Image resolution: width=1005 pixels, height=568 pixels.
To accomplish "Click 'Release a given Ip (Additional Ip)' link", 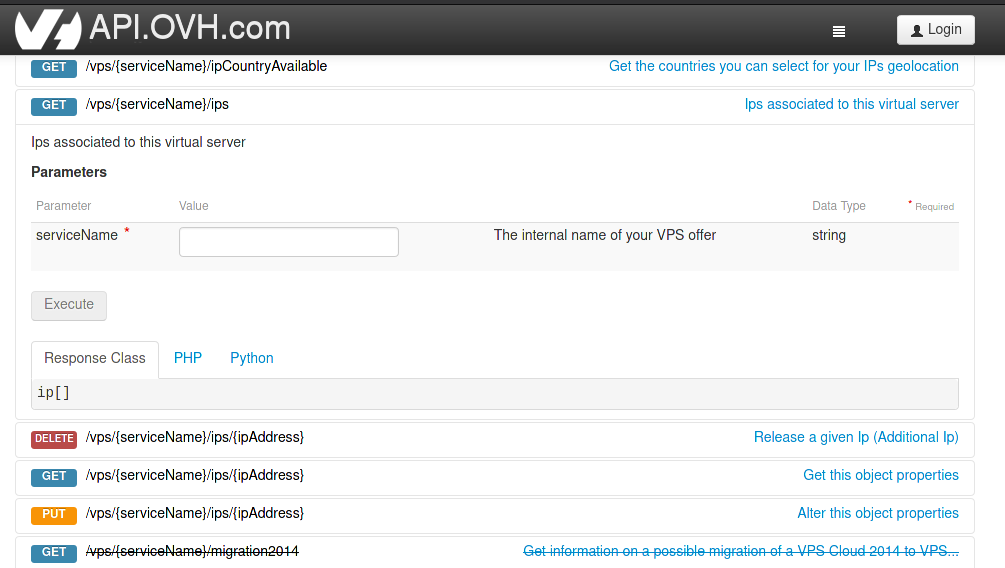I will tap(856, 437).
